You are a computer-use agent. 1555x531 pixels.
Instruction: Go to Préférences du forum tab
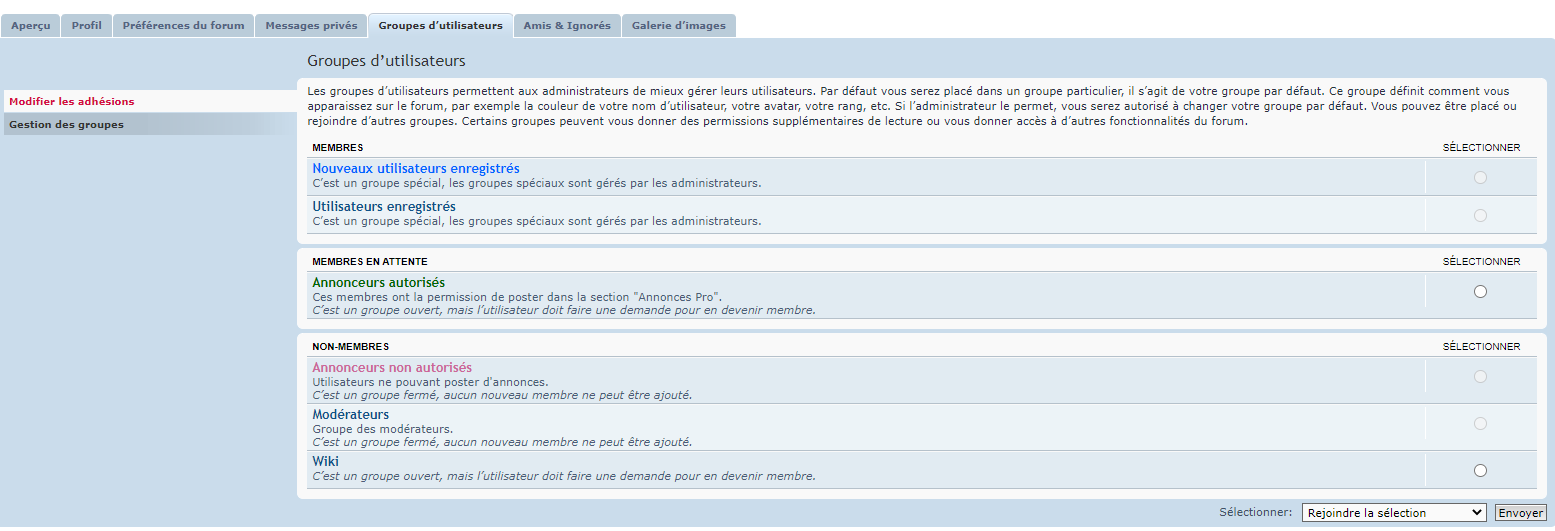(183, 26)
